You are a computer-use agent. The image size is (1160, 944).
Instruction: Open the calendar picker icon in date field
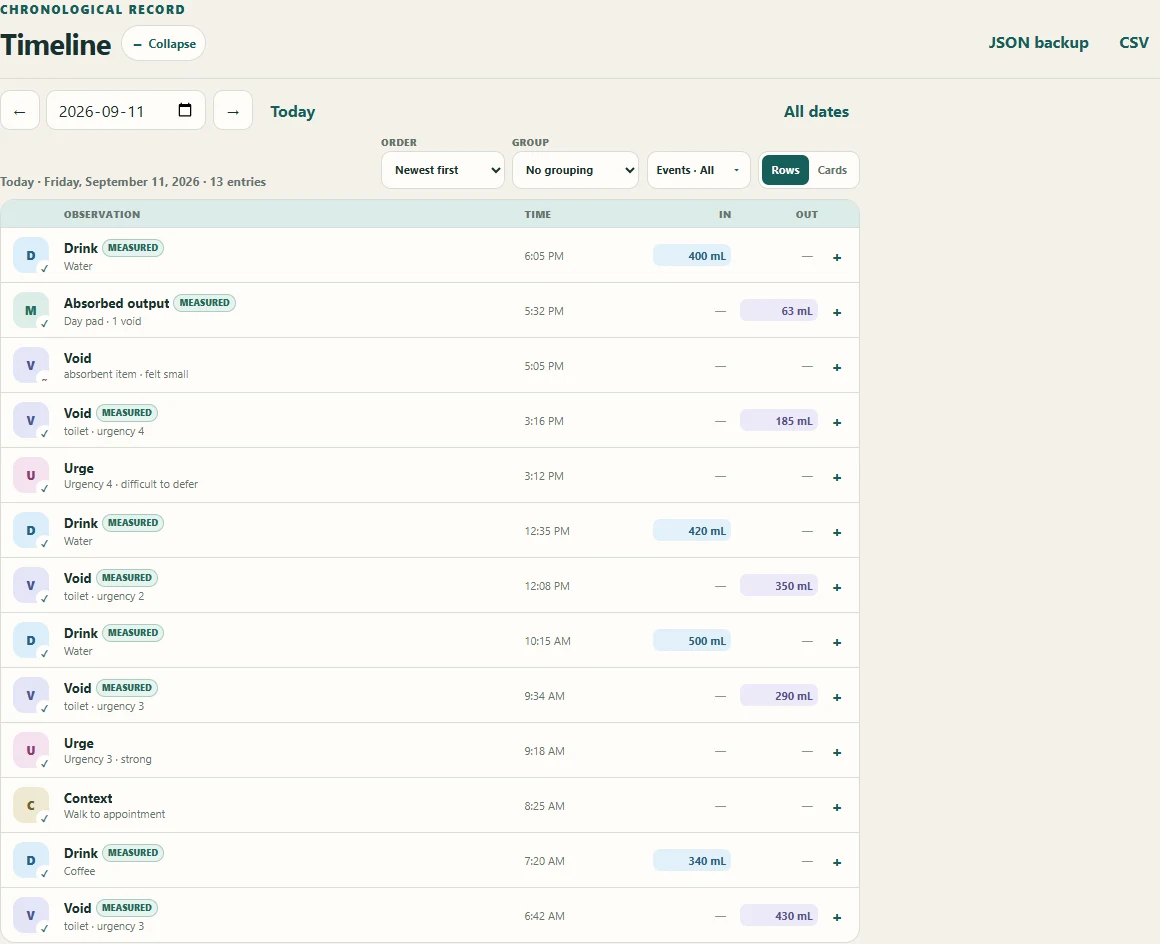point(185,110)
